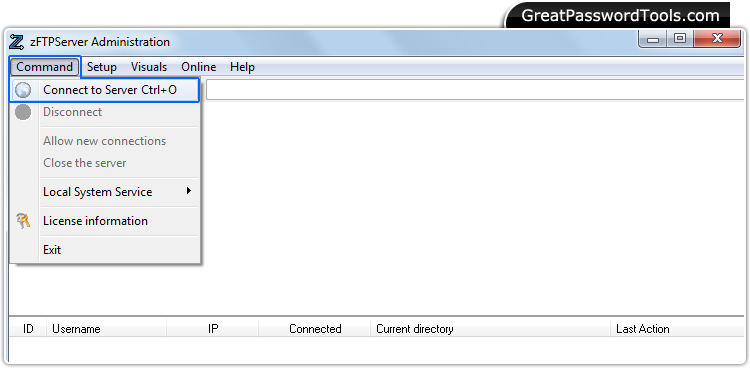Open the Visuals menu

tap(149, 67)
